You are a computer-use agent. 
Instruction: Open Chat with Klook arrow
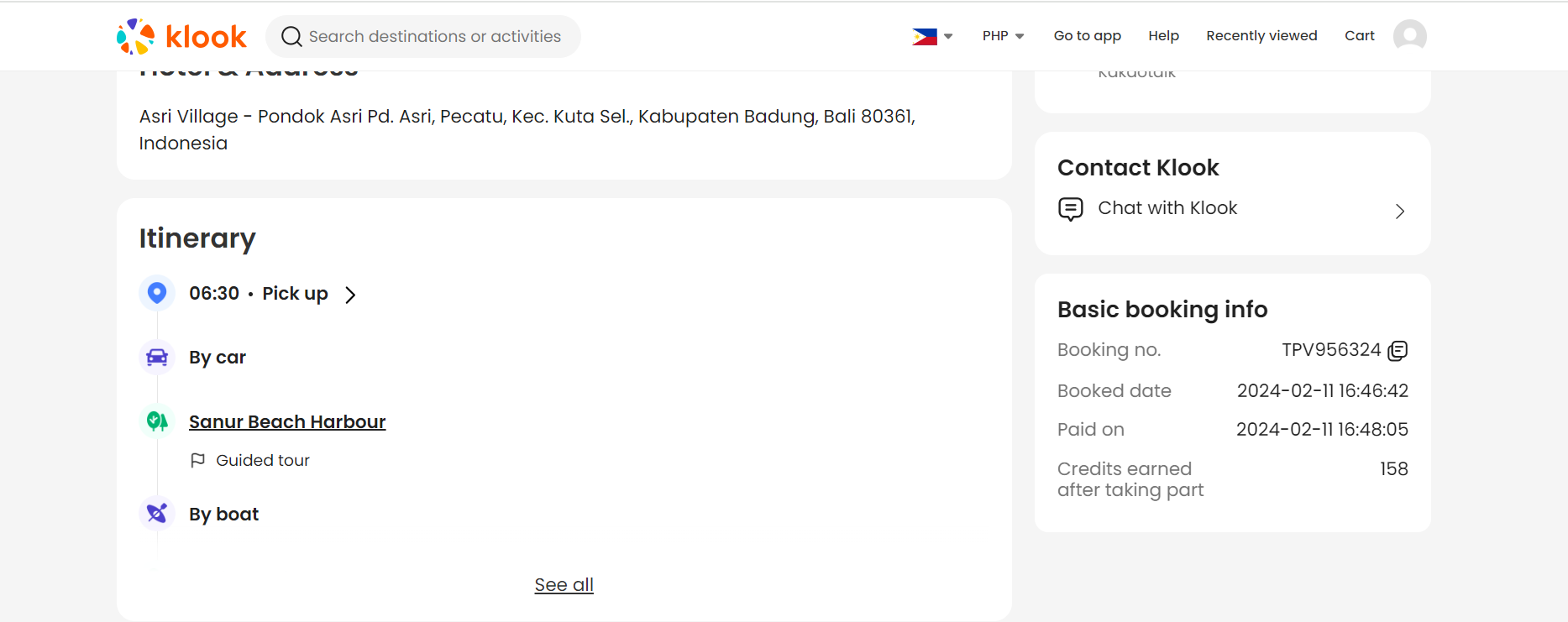[1399, 212]
